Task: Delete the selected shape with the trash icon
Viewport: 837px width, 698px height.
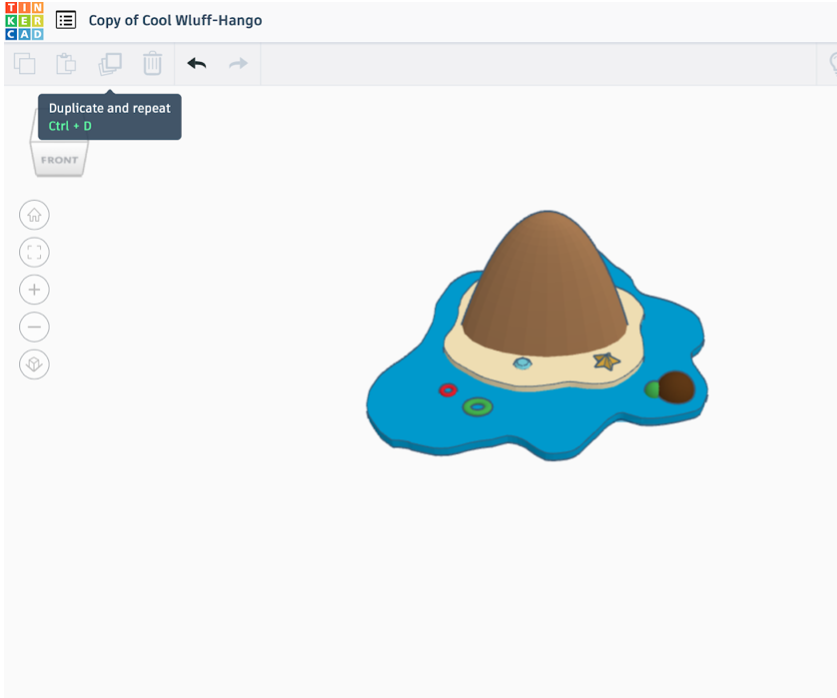Action: tap(151, 63)
